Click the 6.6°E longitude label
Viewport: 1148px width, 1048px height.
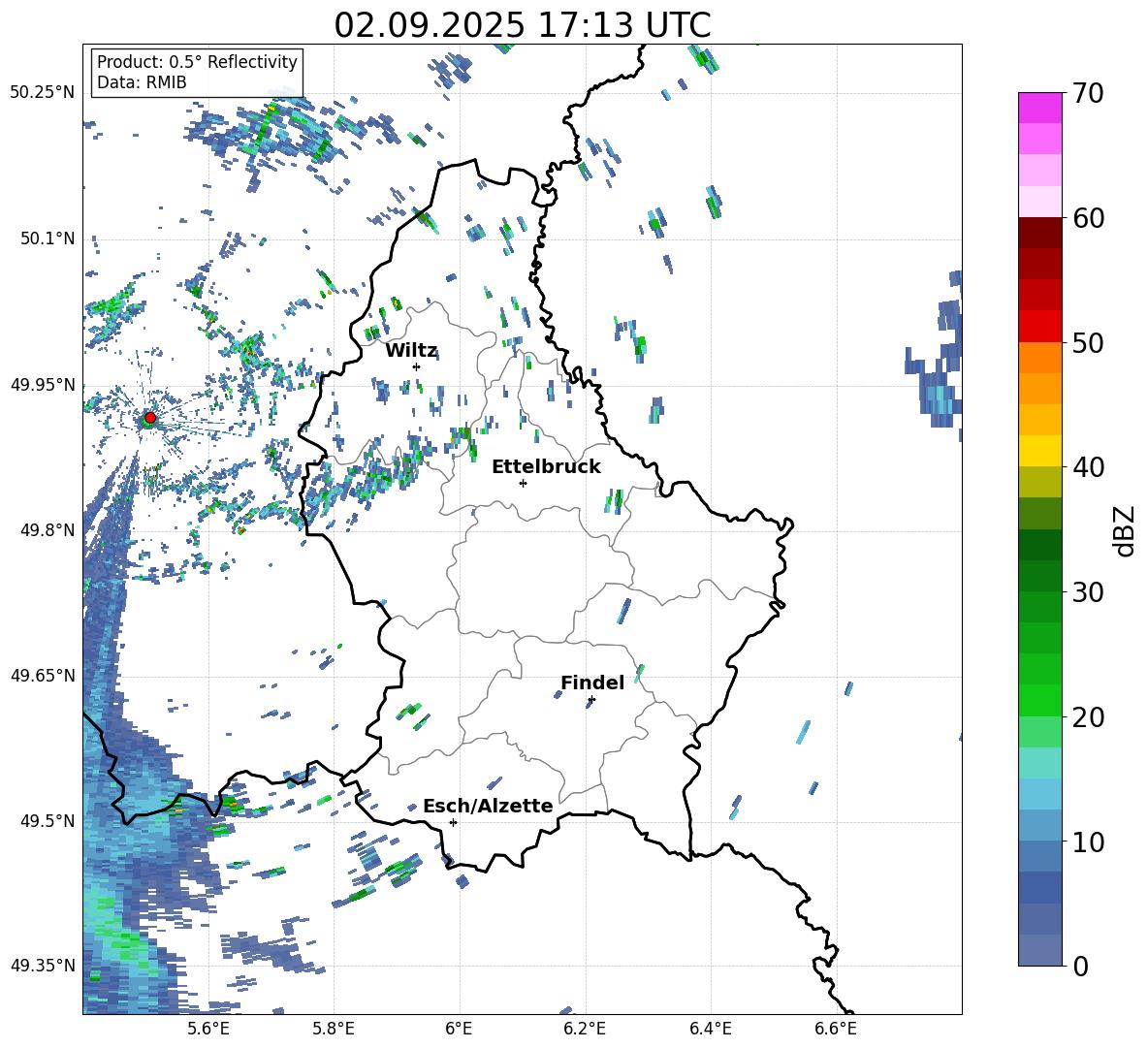pos(836,1029)
